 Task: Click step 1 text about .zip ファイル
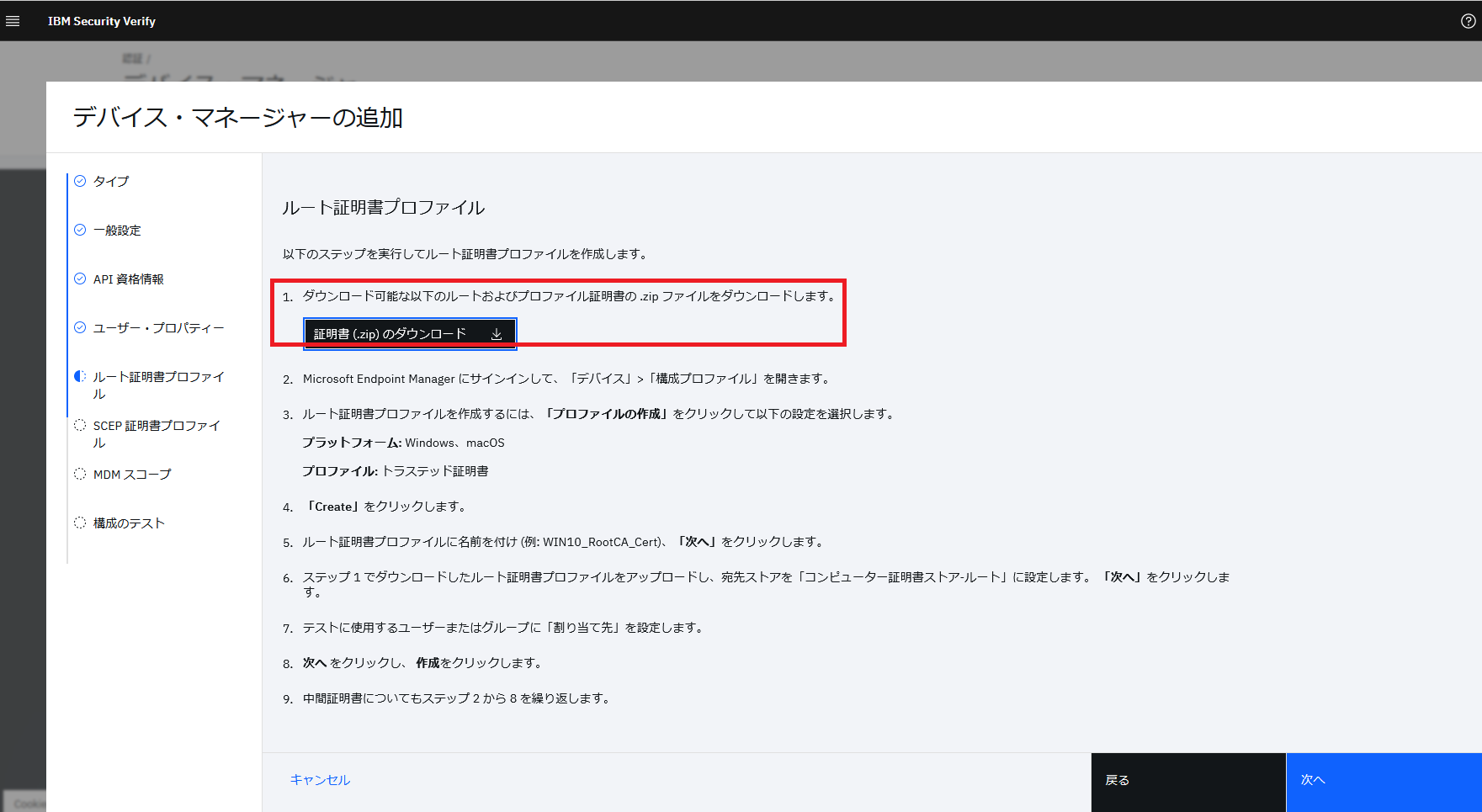click(569, 296)
